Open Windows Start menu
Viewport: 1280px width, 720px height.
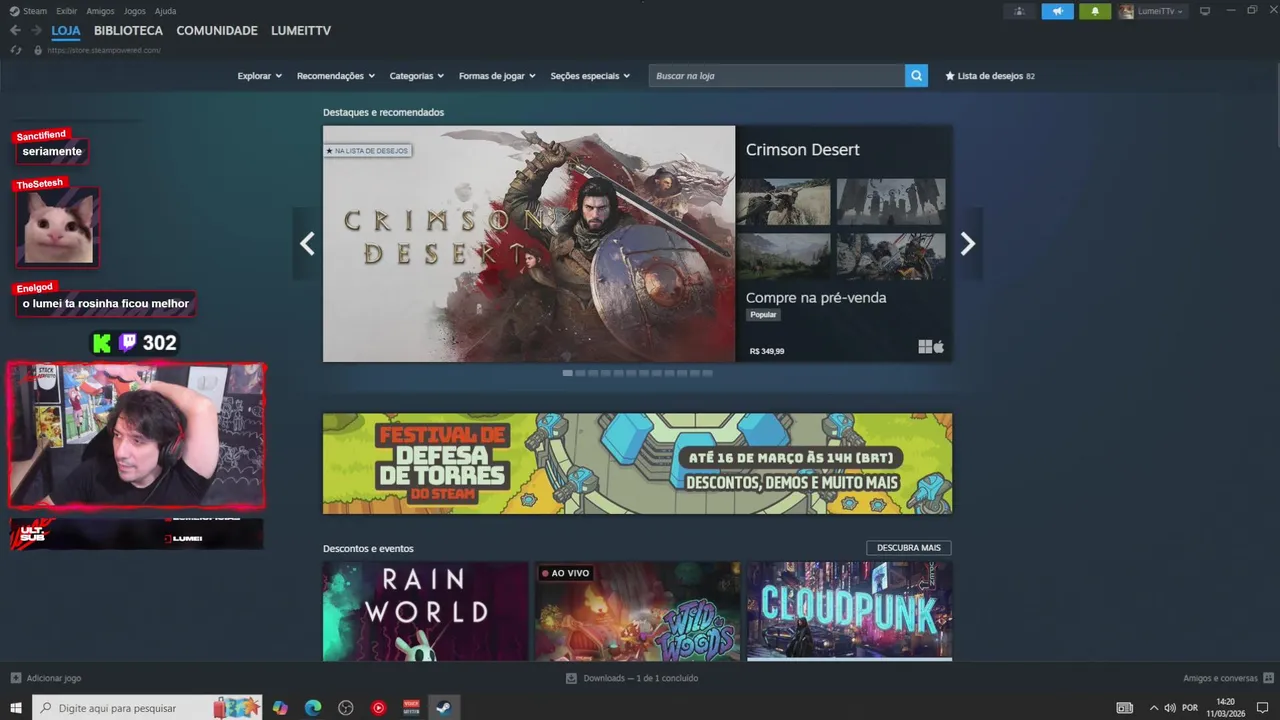pyautogui.click(x=16, y=708)
